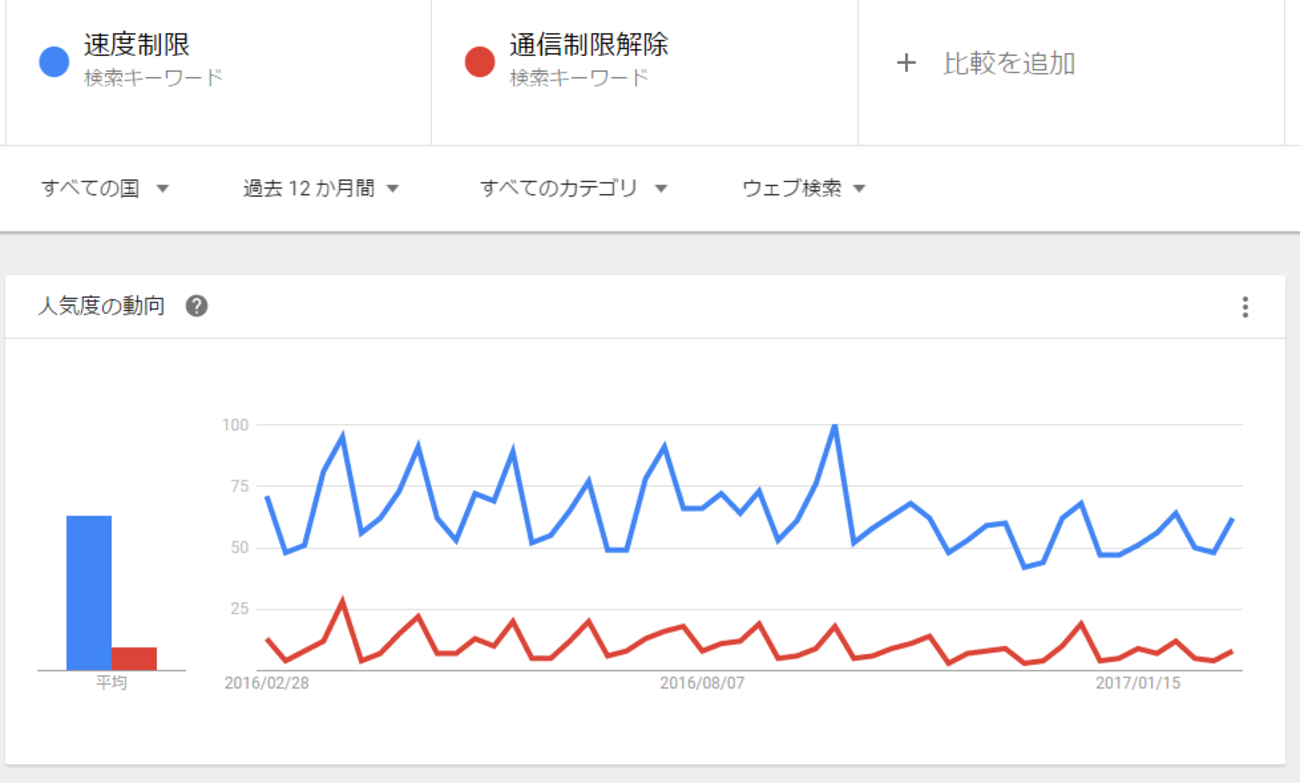Click the red circle beside 通信制限解除

pyautogui.click(x=480, y=62)
